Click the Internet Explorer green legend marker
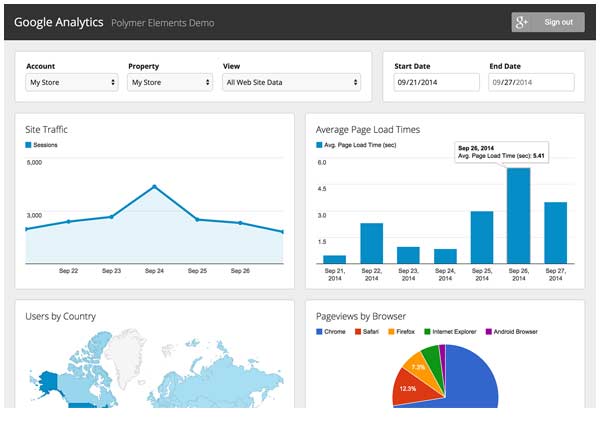Image resolution: width=600 pixels, height=422 pixels. tap(427, 331)
